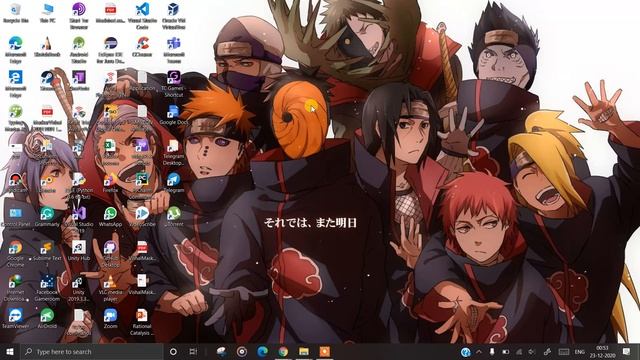This screenshot has height=360, width=640.
Task: Open File Explorer from taskbar
Action: [304, 351]
